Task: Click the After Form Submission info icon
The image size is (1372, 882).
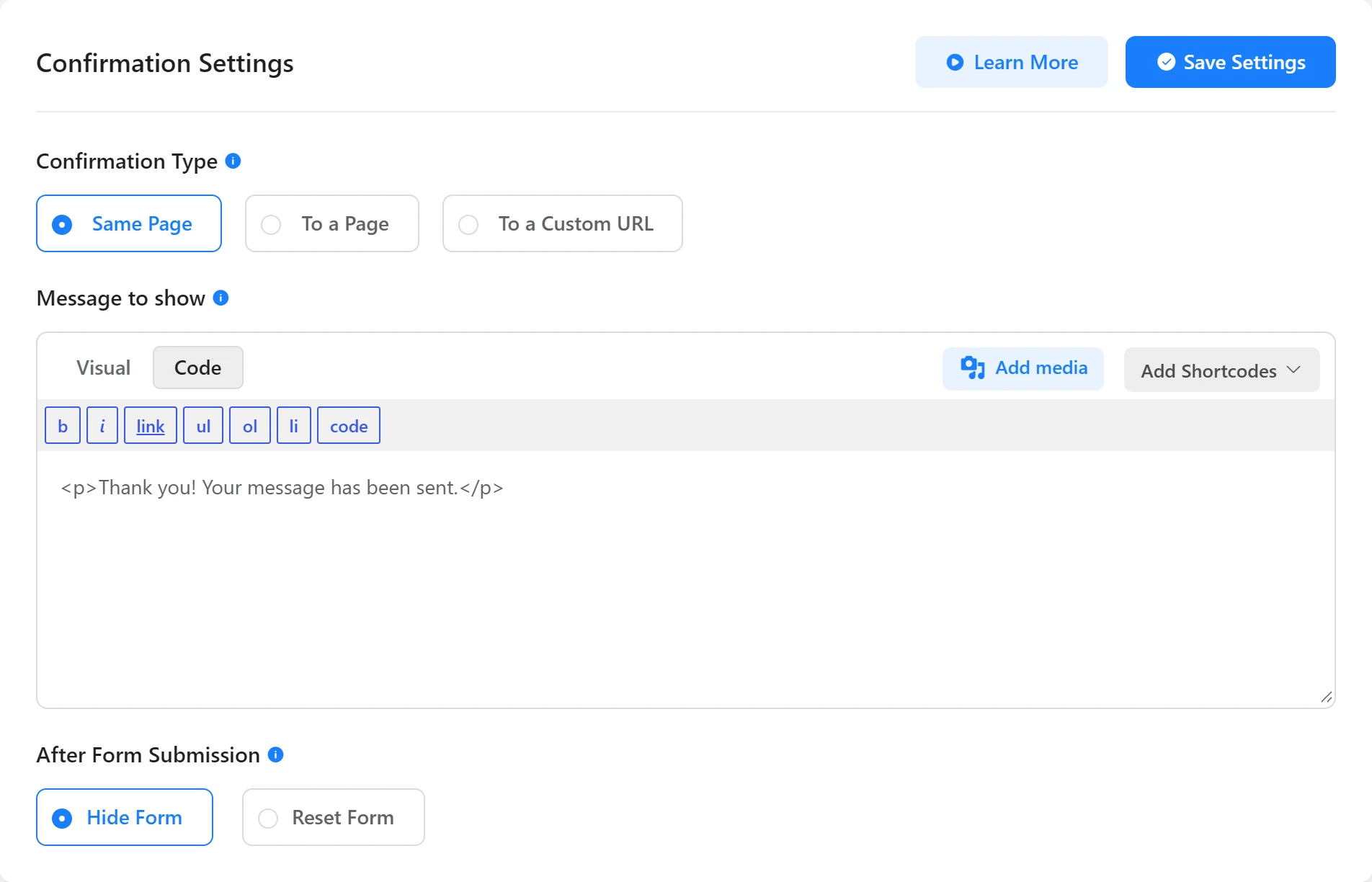Action: 275,754
